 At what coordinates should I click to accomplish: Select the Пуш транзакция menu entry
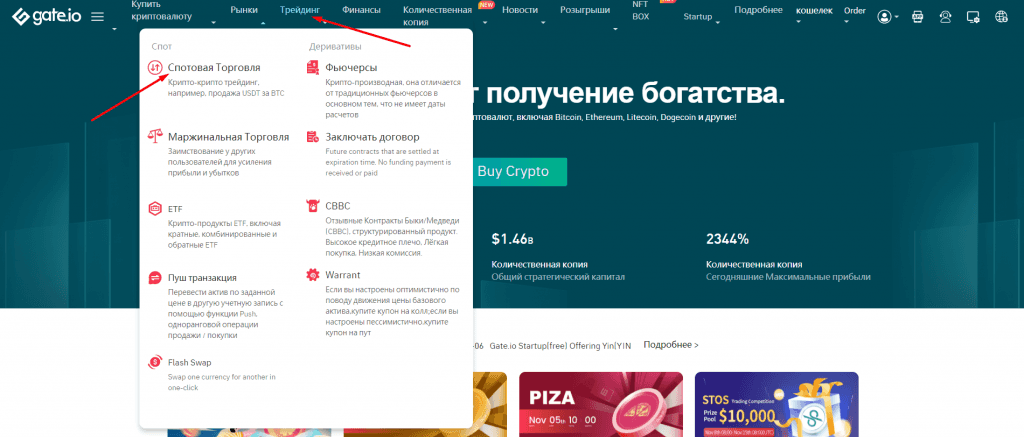202,278
